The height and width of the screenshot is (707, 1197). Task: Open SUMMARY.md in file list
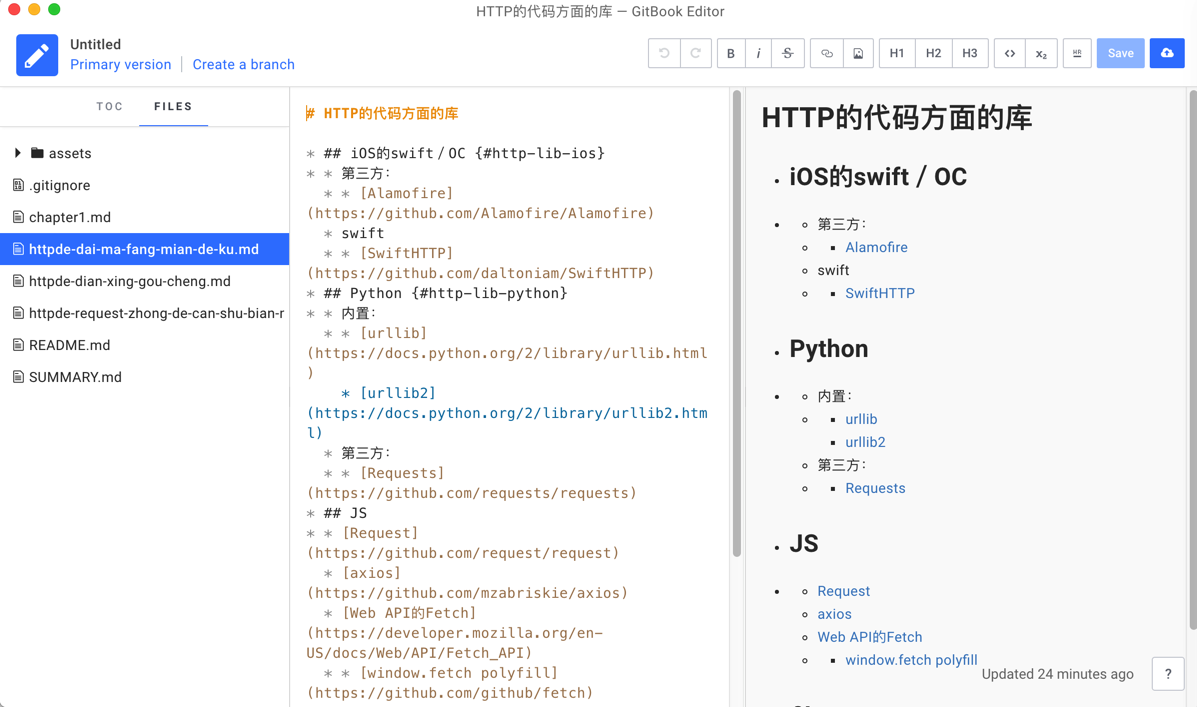click(x=75, y=377)
